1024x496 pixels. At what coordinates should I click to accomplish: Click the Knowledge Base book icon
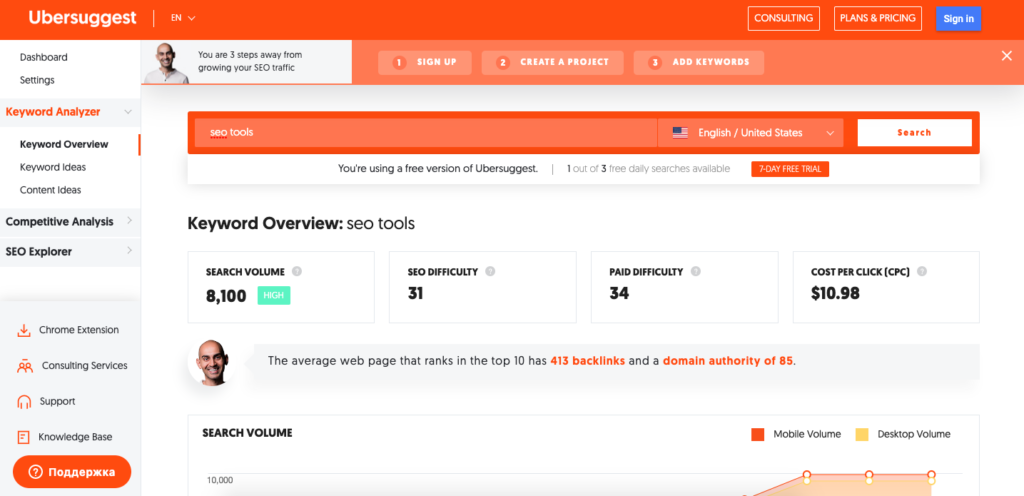(24, 437)
